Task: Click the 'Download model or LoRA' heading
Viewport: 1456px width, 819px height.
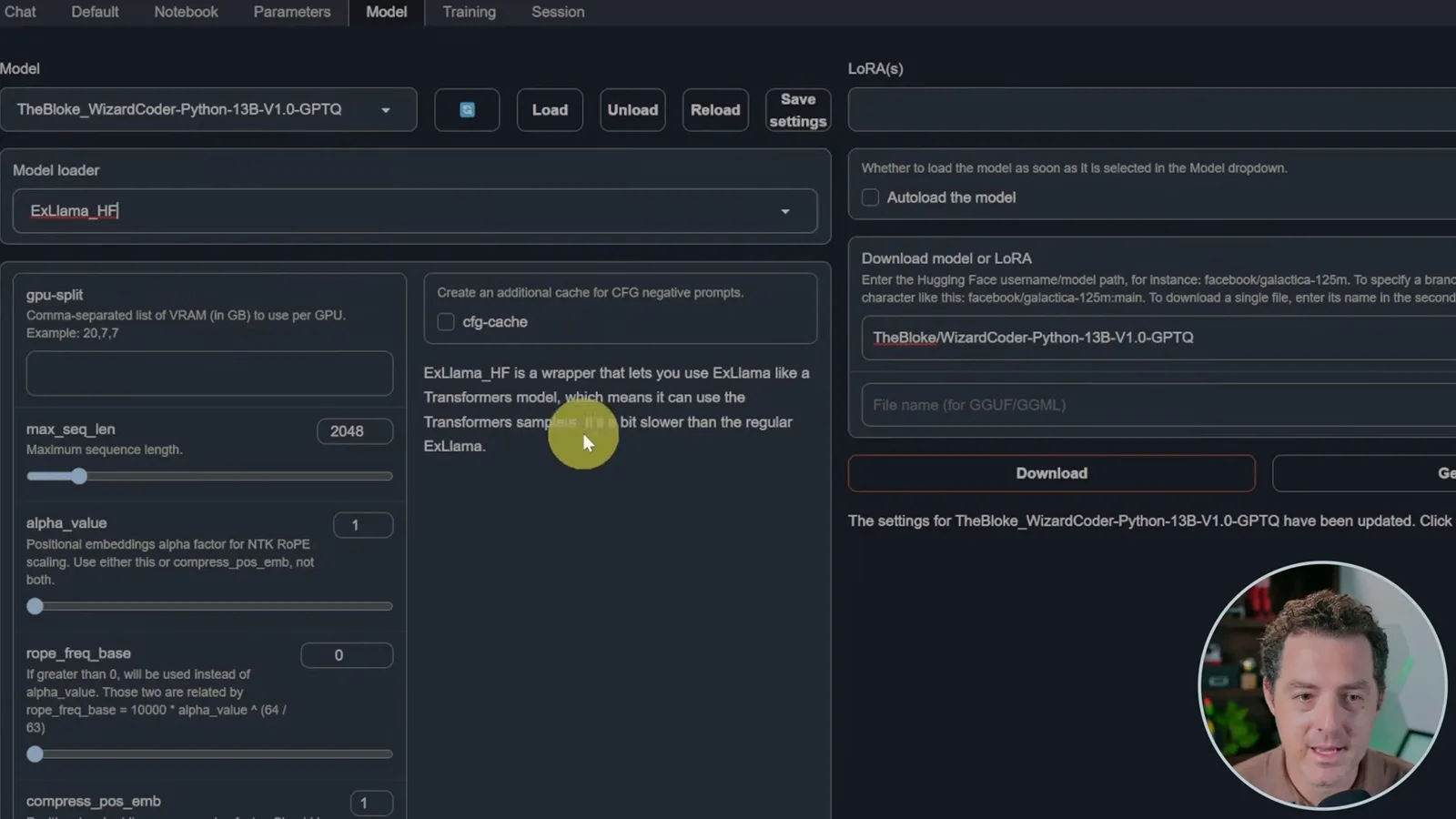Action: (946, 258)
